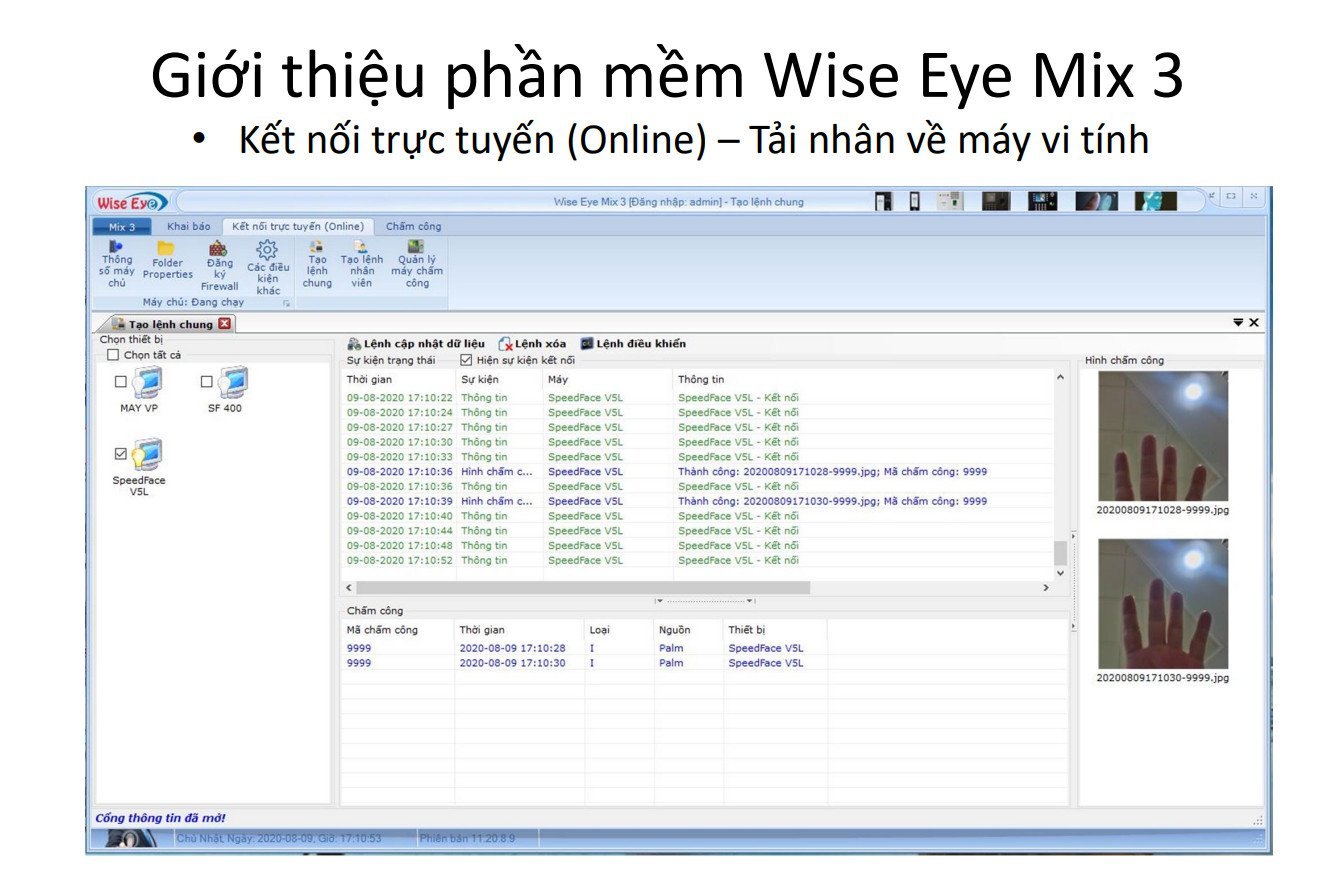Open the document list dropdown arrow beside panel close
Screen dimensions: 1331x894
pos(1238,322)
